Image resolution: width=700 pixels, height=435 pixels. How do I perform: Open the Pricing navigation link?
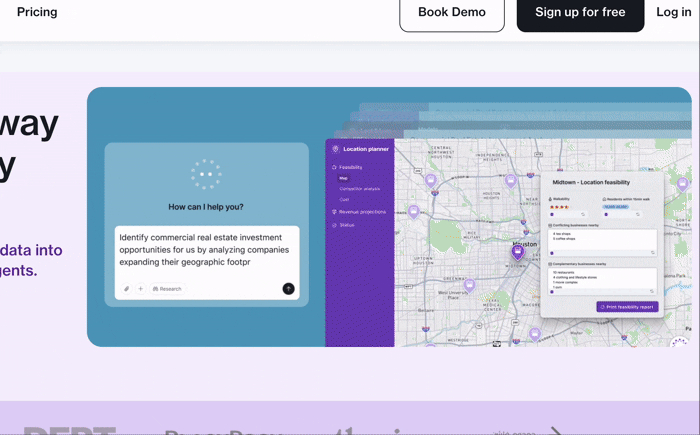point(37,12)
